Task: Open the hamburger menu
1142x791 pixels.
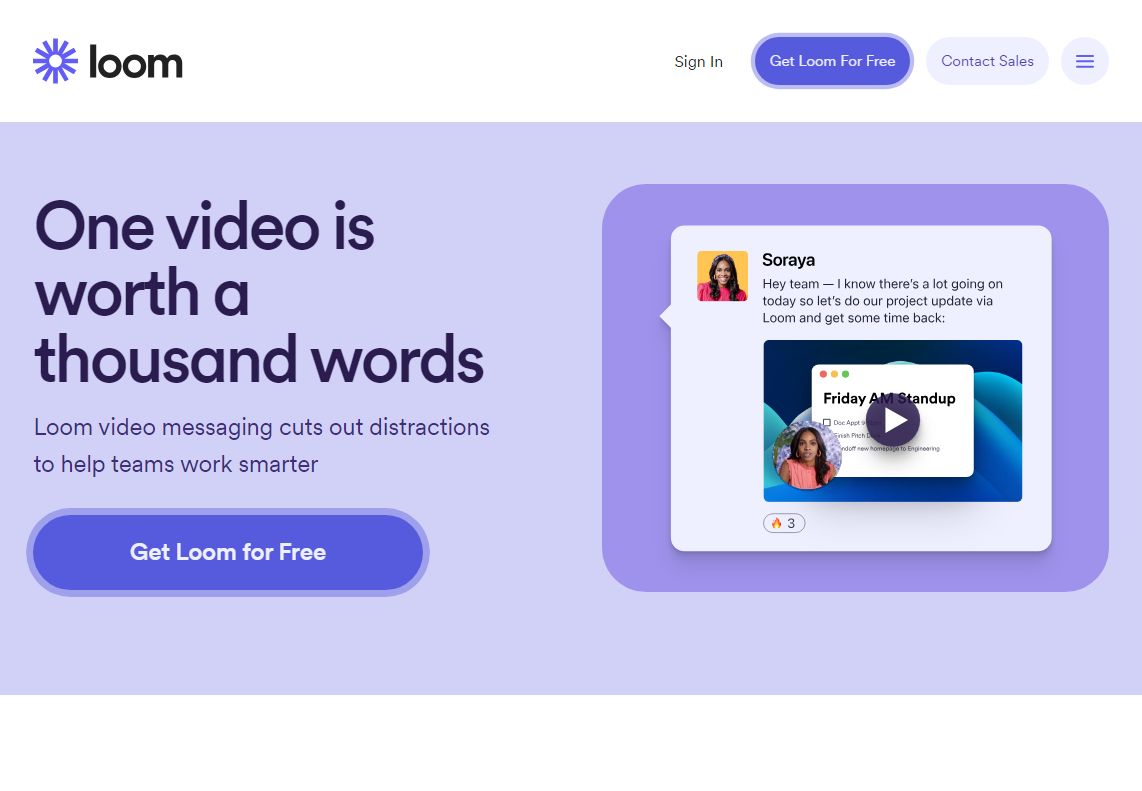Action: coord(1084,61)
